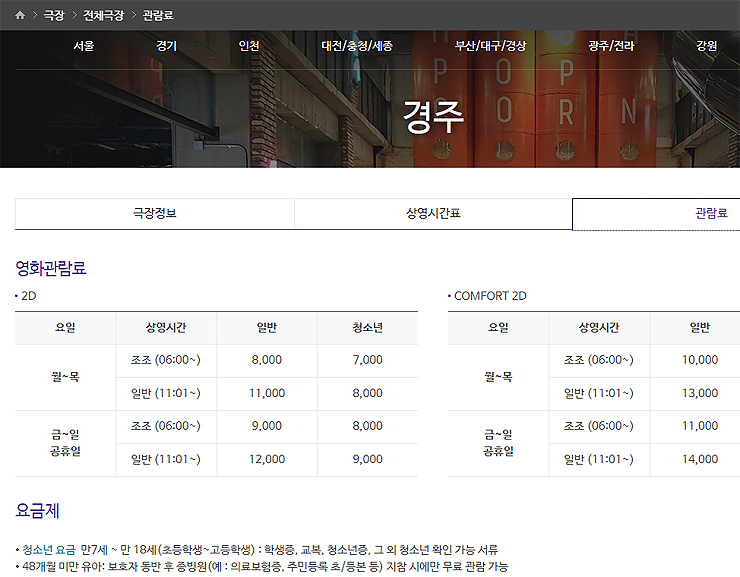Click the 14,000 price in COMFORT 2D
The image size is (740, 577).
(700, 459)
